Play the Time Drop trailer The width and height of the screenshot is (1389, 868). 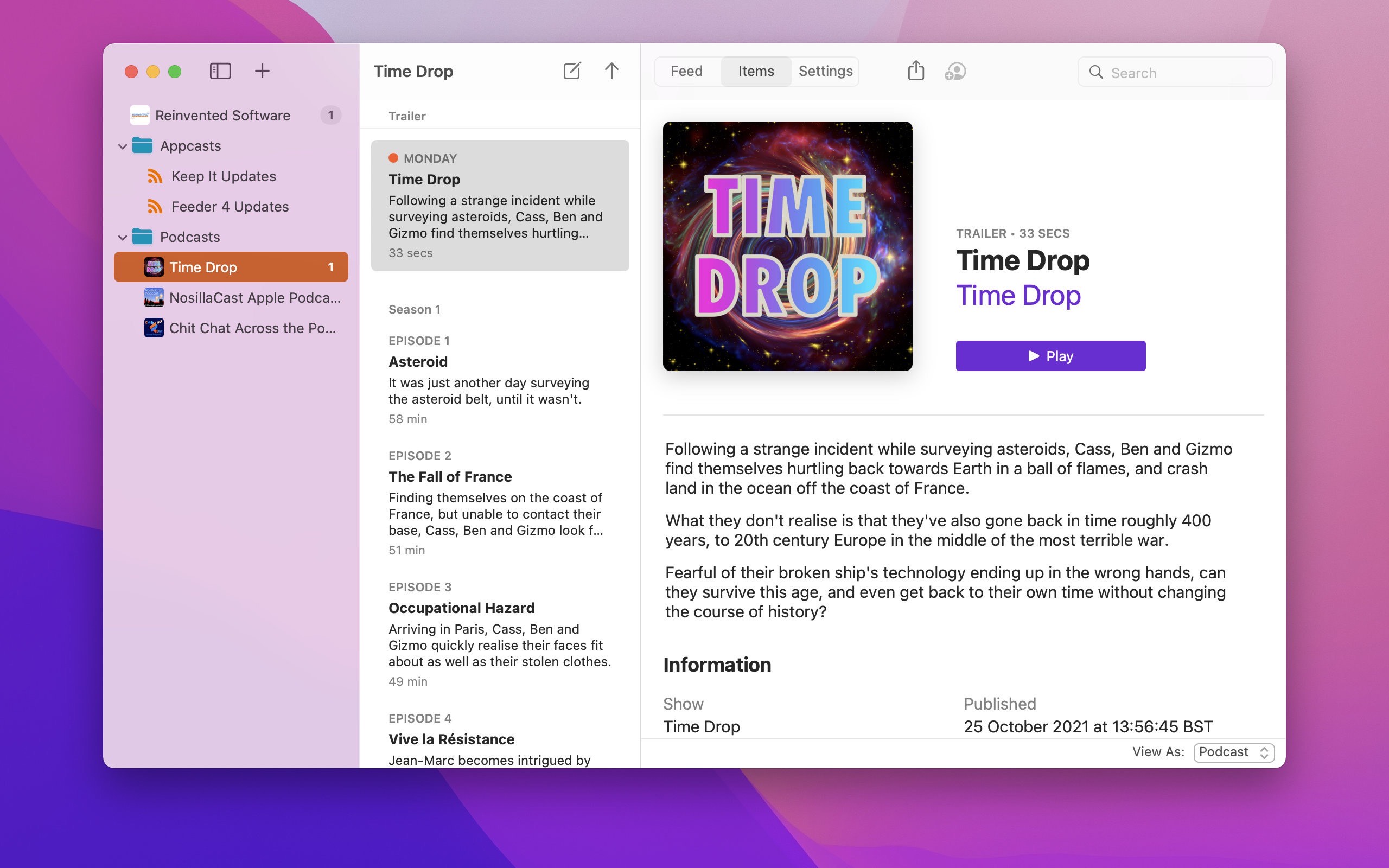coord(1050,356)
